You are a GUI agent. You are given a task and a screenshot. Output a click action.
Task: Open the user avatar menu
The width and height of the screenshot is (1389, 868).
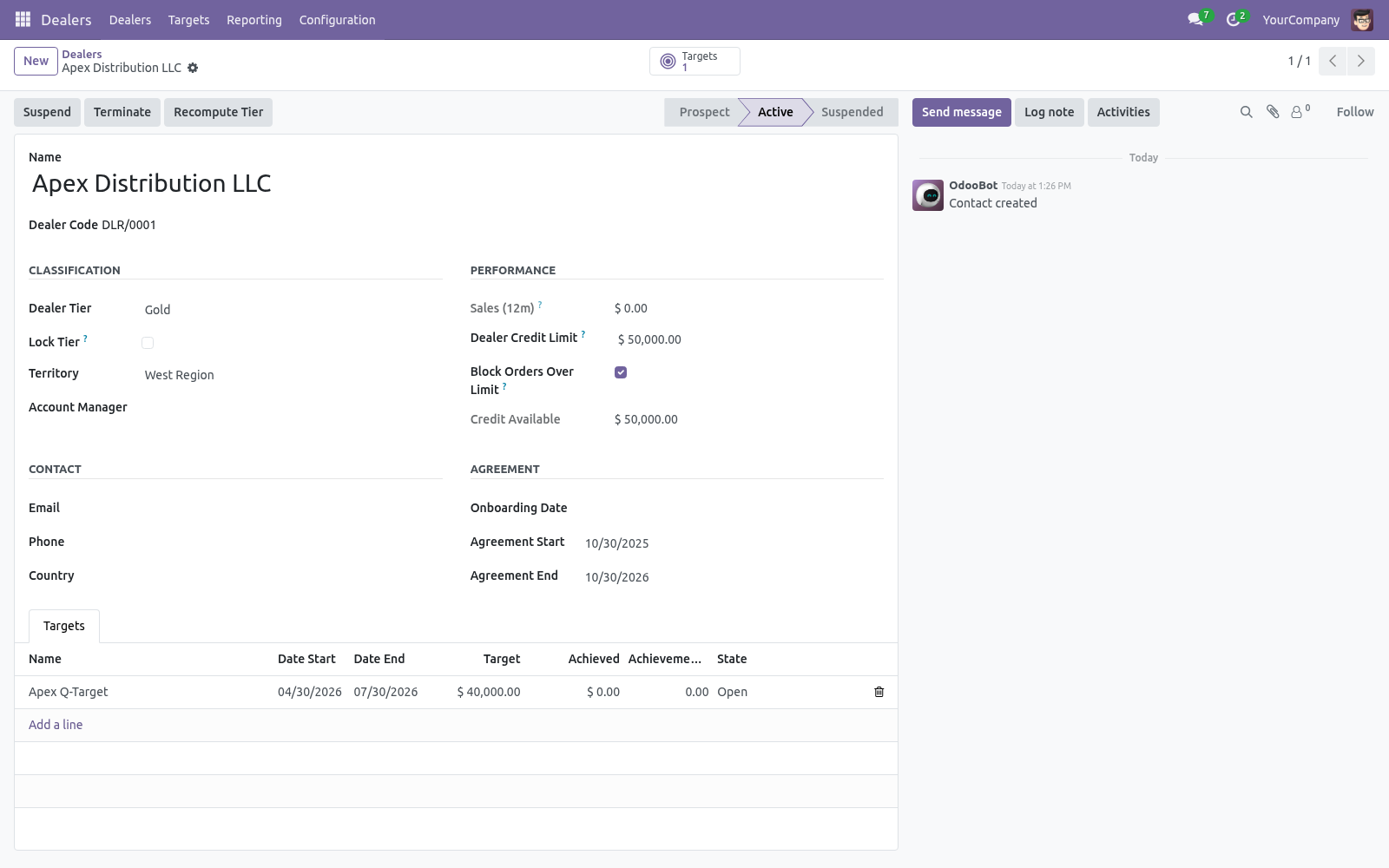click(x=1362, y=19)
